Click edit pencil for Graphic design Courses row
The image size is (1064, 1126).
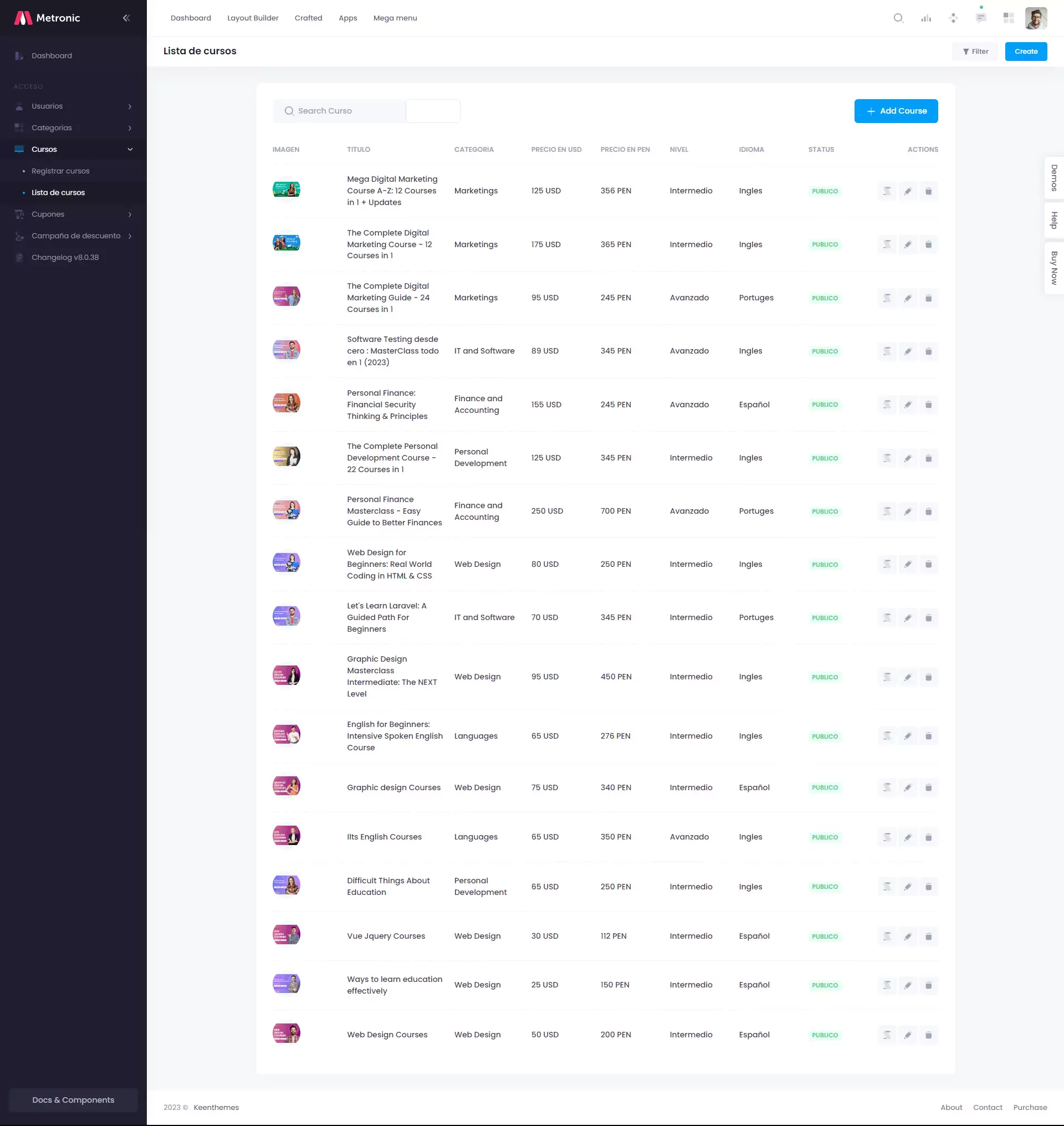908,787
